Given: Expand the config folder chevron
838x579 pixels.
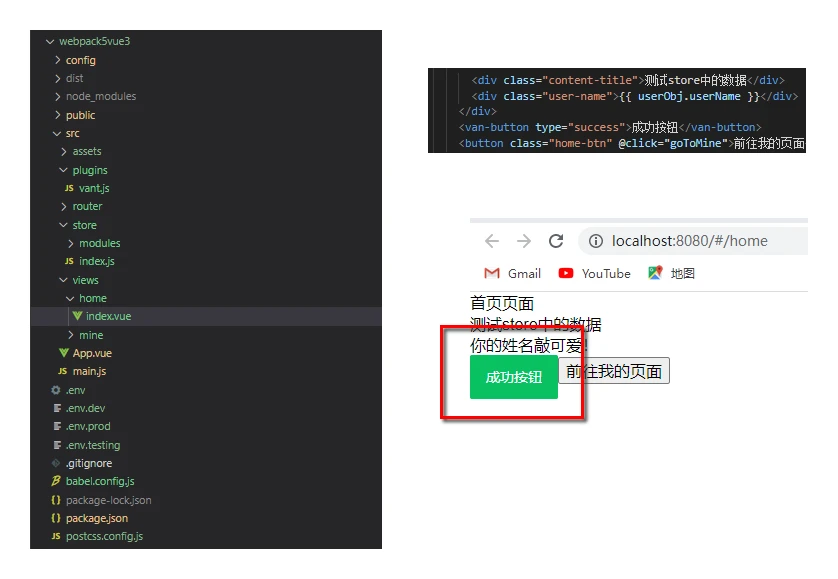Looking at the screenshot, I should pos(57,60).
